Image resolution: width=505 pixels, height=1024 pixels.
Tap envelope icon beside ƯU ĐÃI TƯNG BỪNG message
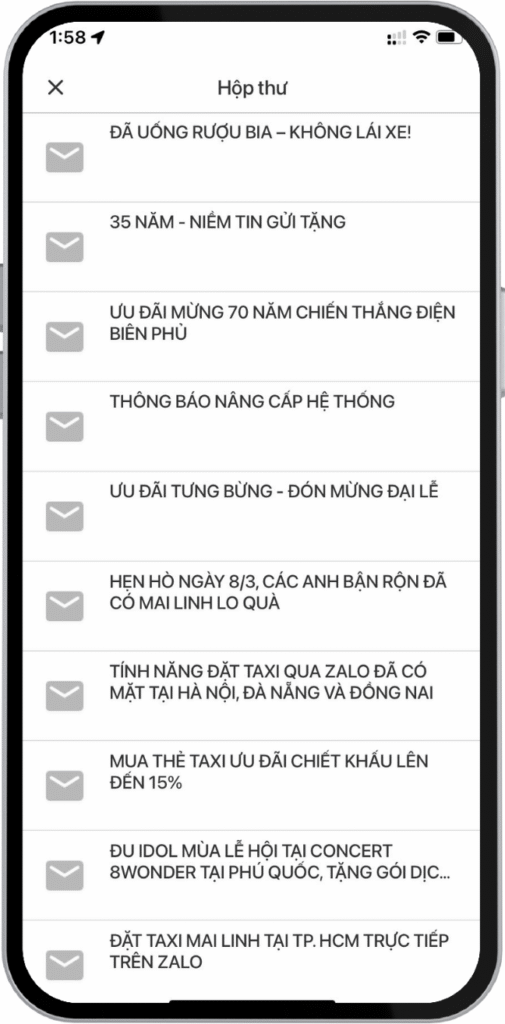[65, 515]
